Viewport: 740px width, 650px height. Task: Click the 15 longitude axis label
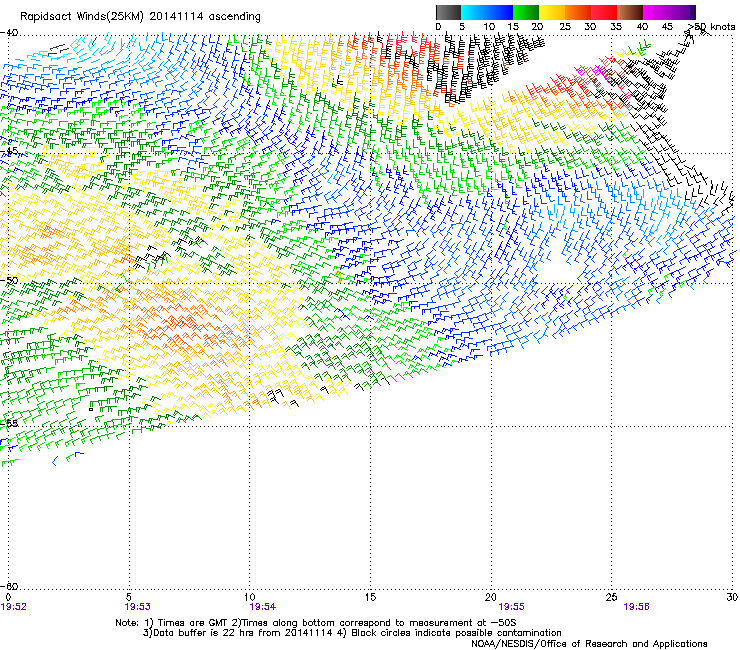click(x=370, y=597)
